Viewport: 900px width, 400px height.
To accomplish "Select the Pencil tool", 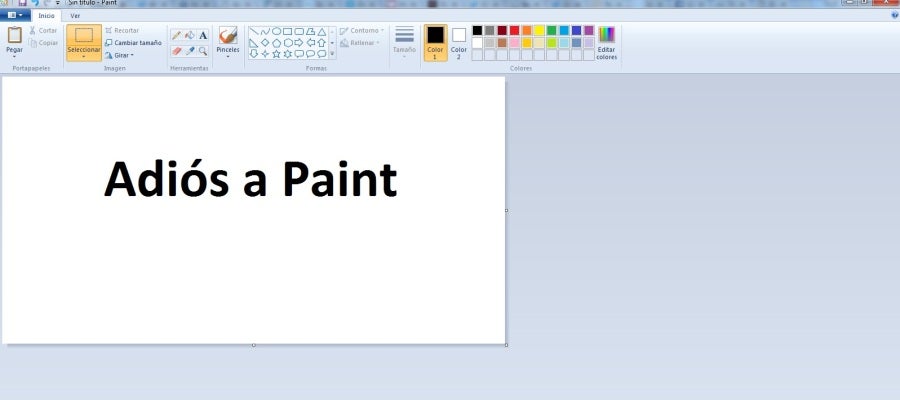I will point(177,36).
